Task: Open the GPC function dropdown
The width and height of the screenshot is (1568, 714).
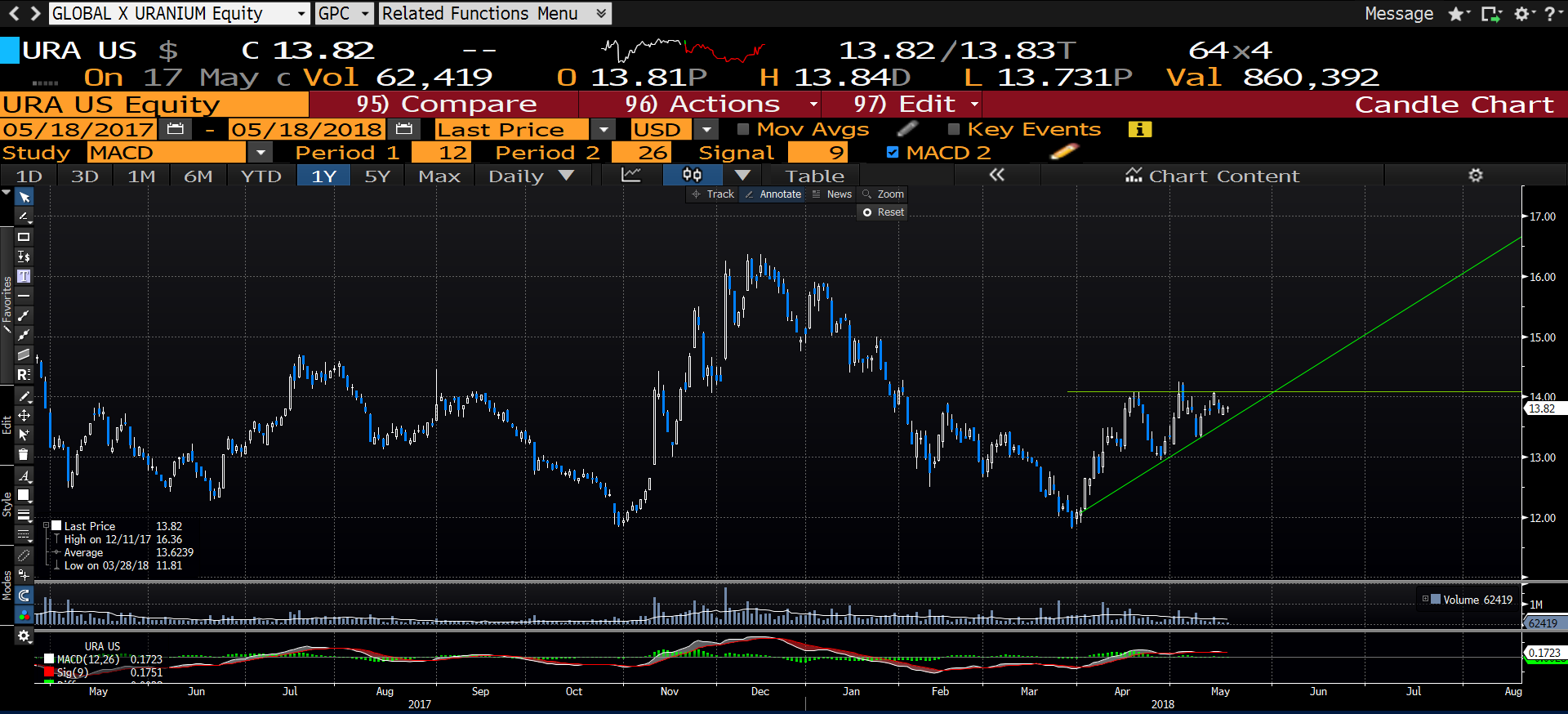Action: (365, 13)
